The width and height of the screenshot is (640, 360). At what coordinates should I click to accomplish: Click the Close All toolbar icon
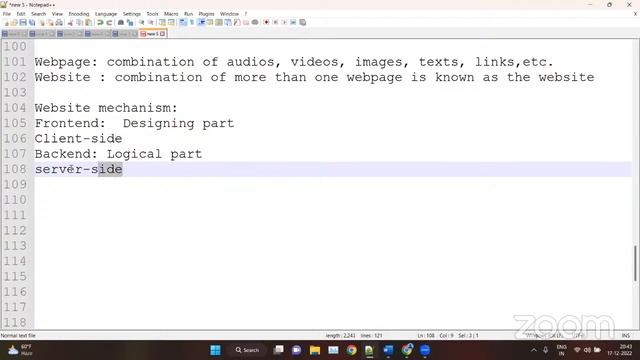pos(50,23)
